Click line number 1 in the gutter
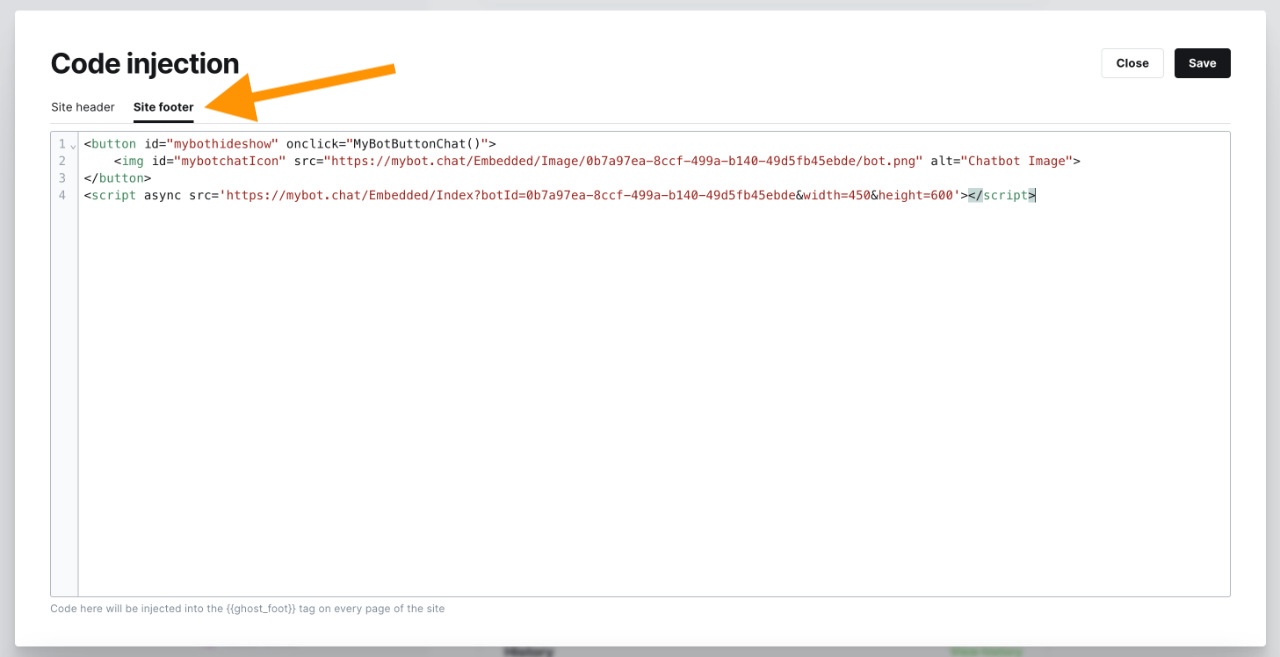 62,144
